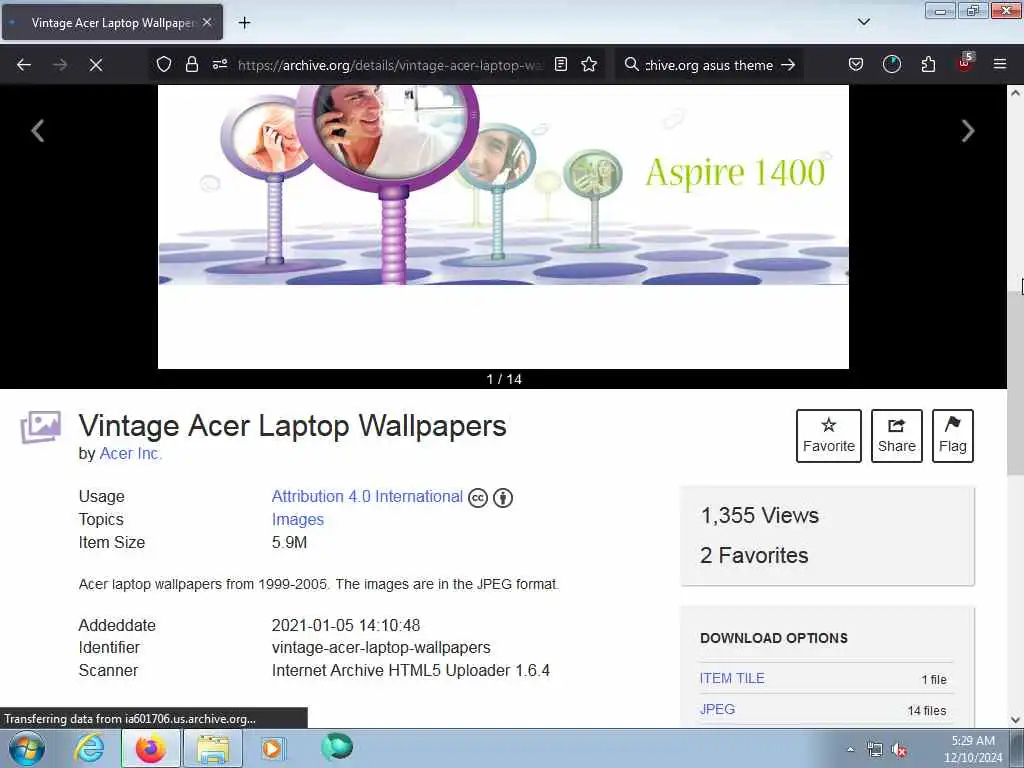Click the 1,355 Views text
This screenshot has width=1024, height=768.
tap(760, 515)
